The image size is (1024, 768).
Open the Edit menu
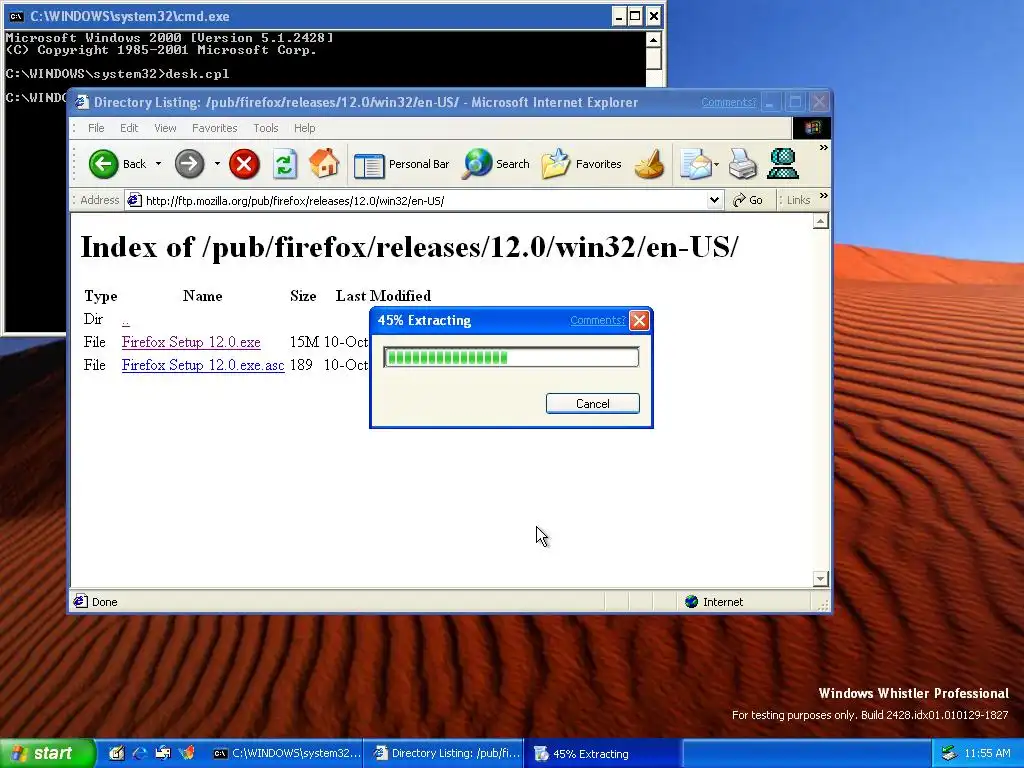(x=129, y=128)
